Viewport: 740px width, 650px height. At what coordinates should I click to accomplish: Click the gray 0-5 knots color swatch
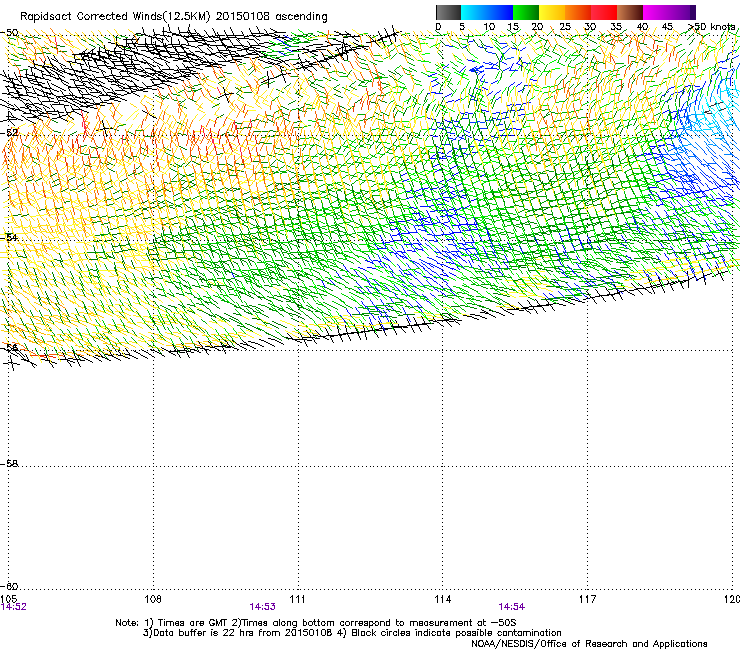coord(448,12)
